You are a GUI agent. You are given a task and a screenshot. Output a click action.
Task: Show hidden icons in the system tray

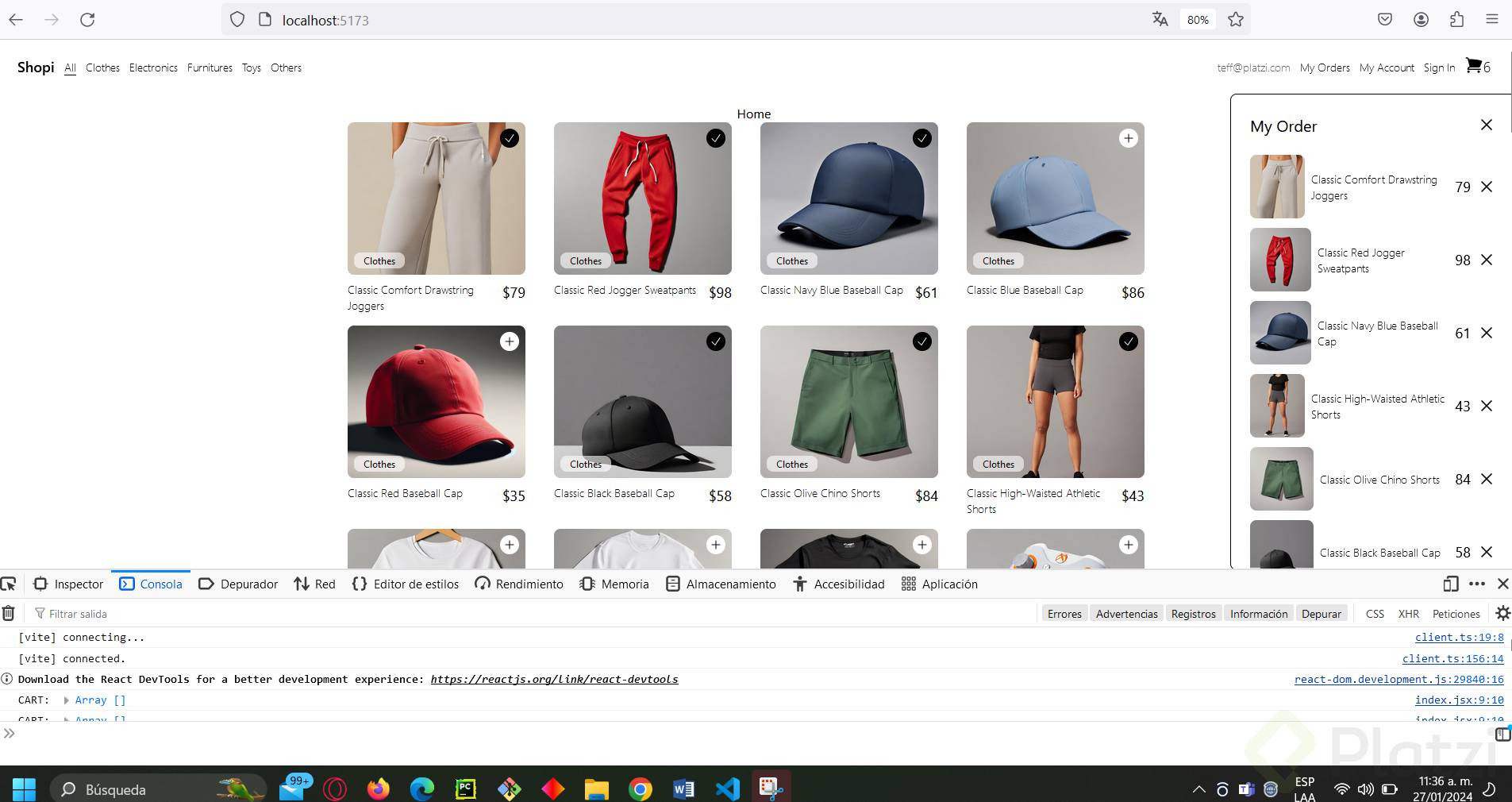(x=1198, y=789)
